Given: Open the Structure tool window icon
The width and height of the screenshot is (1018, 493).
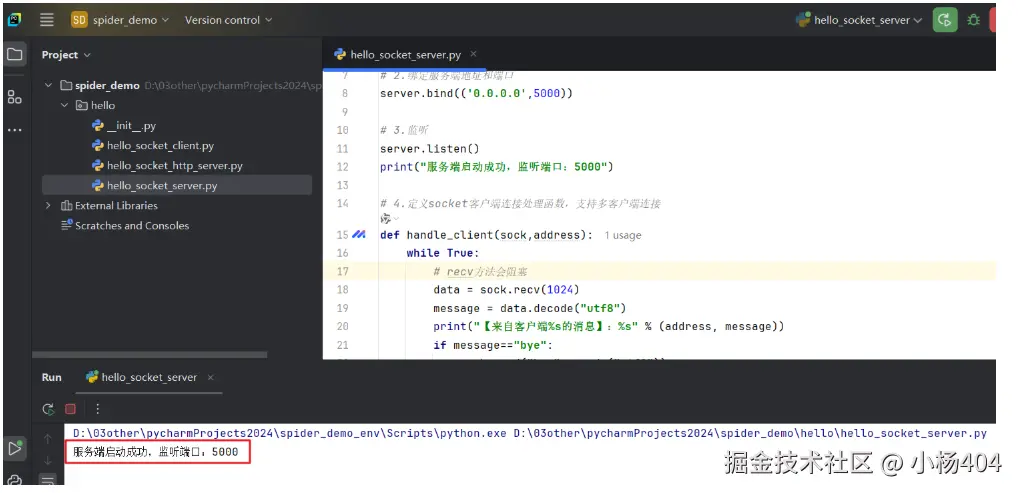Looking at the screenshot, I should point(14,97).
